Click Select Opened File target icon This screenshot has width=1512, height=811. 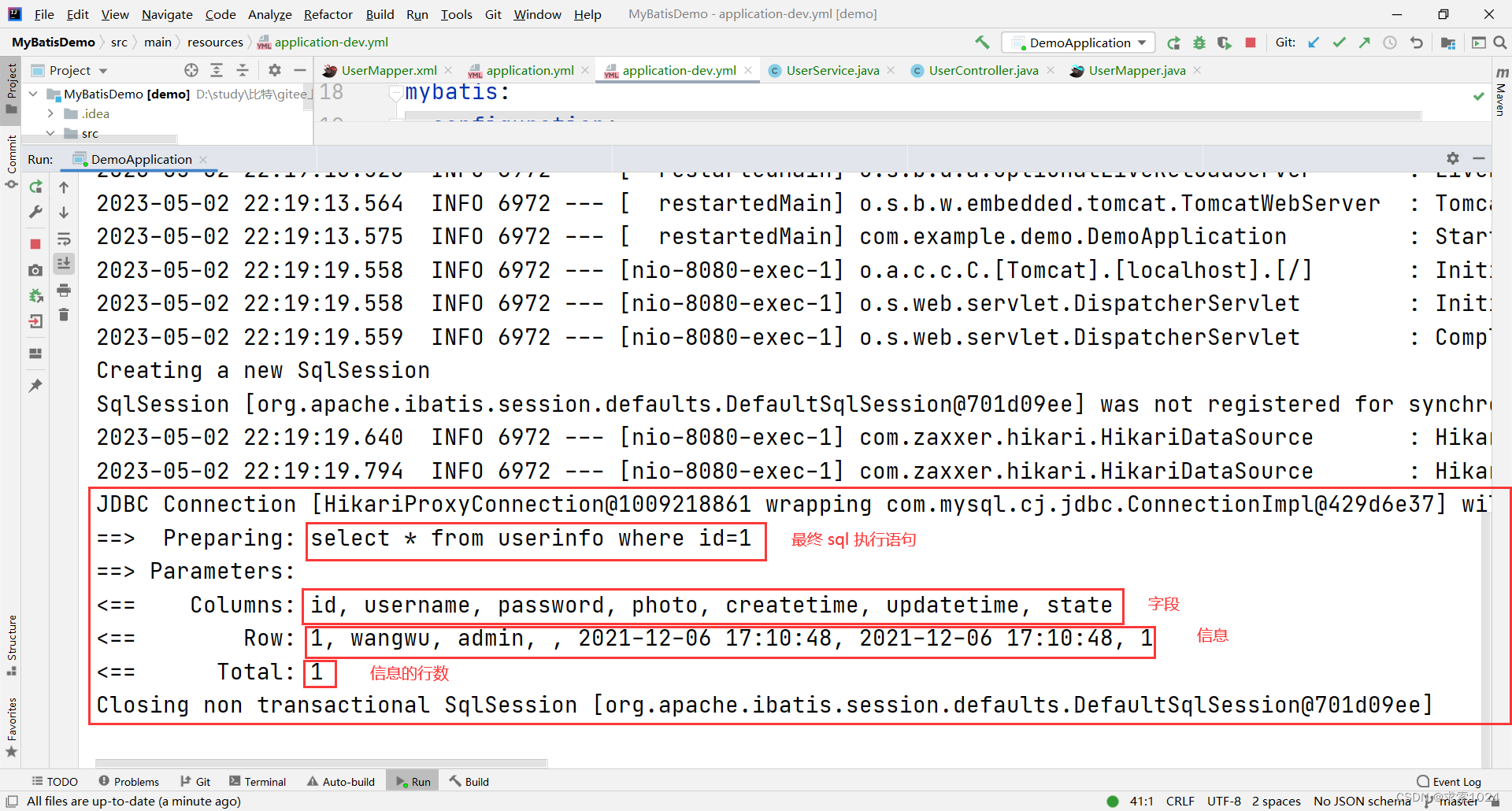pos(191,70)
